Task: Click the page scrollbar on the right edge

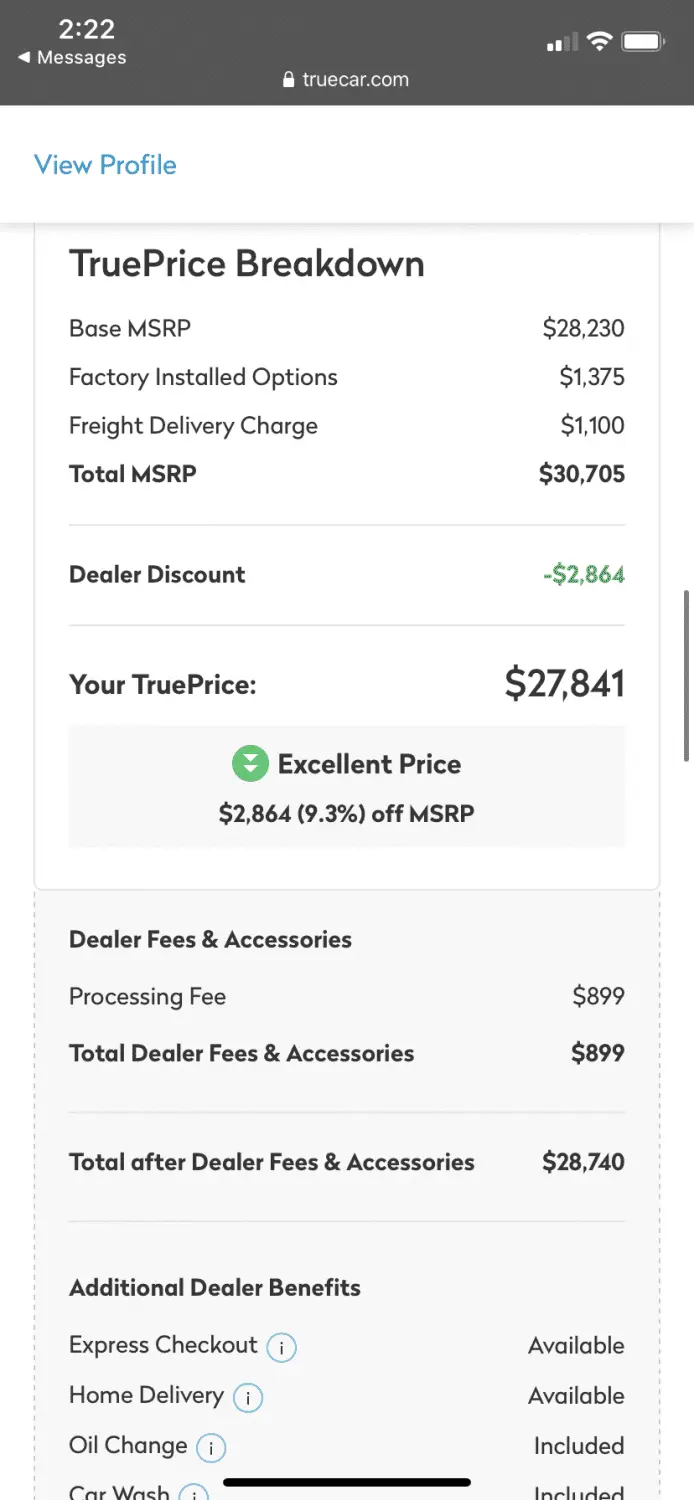Action: click(x=686, y=675)
